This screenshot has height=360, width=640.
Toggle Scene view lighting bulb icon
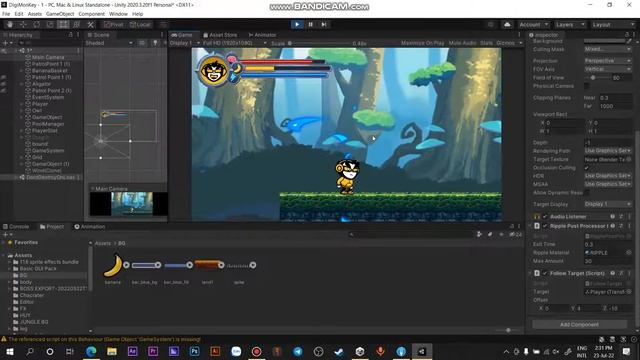point(155,43)
